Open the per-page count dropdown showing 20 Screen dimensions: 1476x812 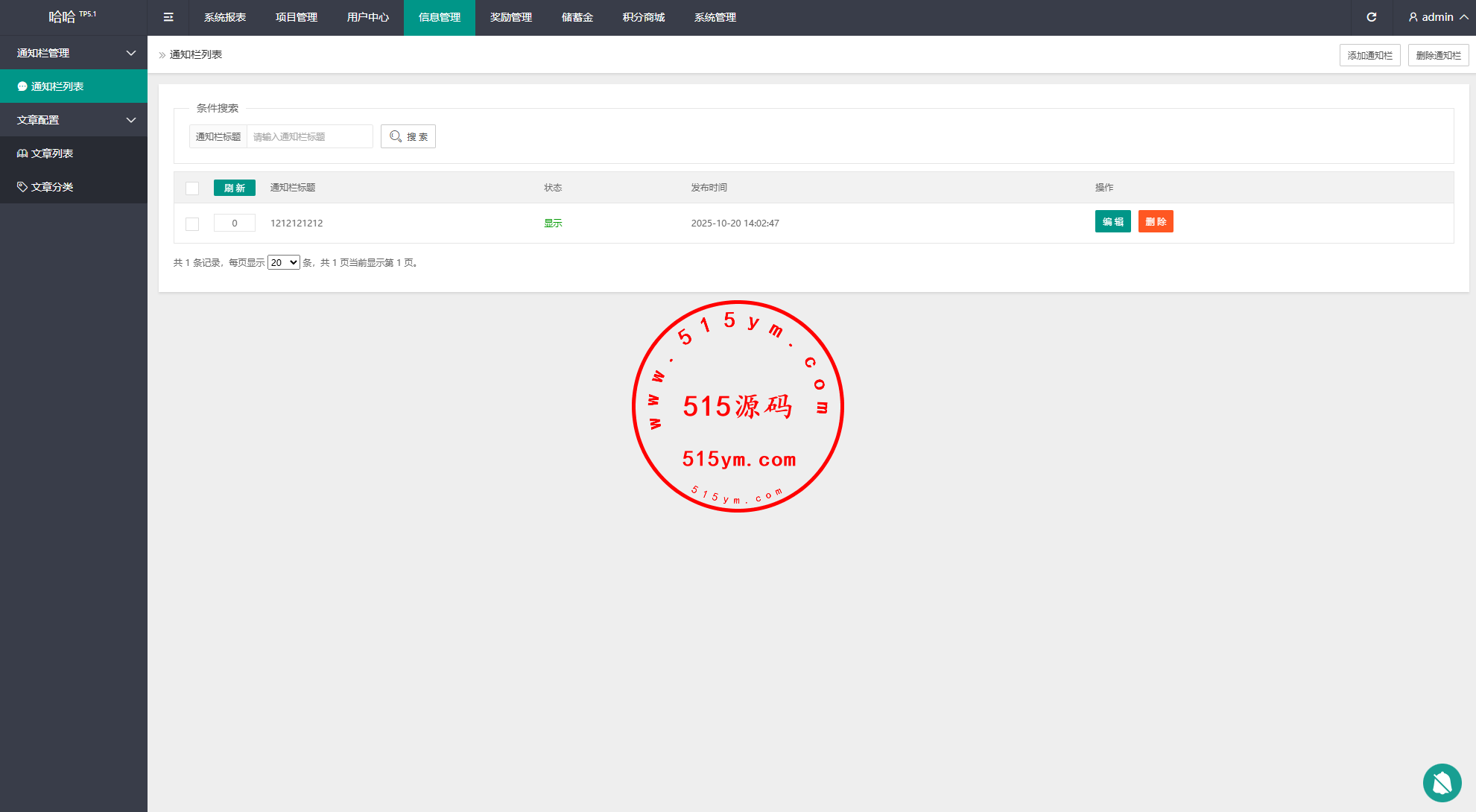pyautogui.click(x=284, y=262)
